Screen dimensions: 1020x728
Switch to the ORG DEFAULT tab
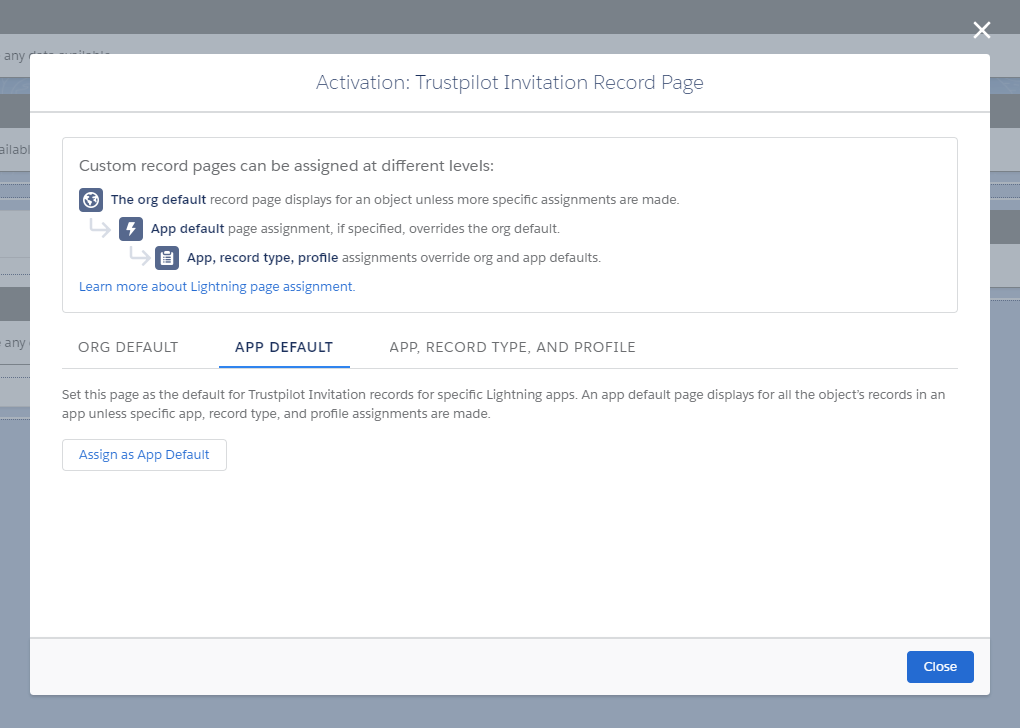point(128,347)
